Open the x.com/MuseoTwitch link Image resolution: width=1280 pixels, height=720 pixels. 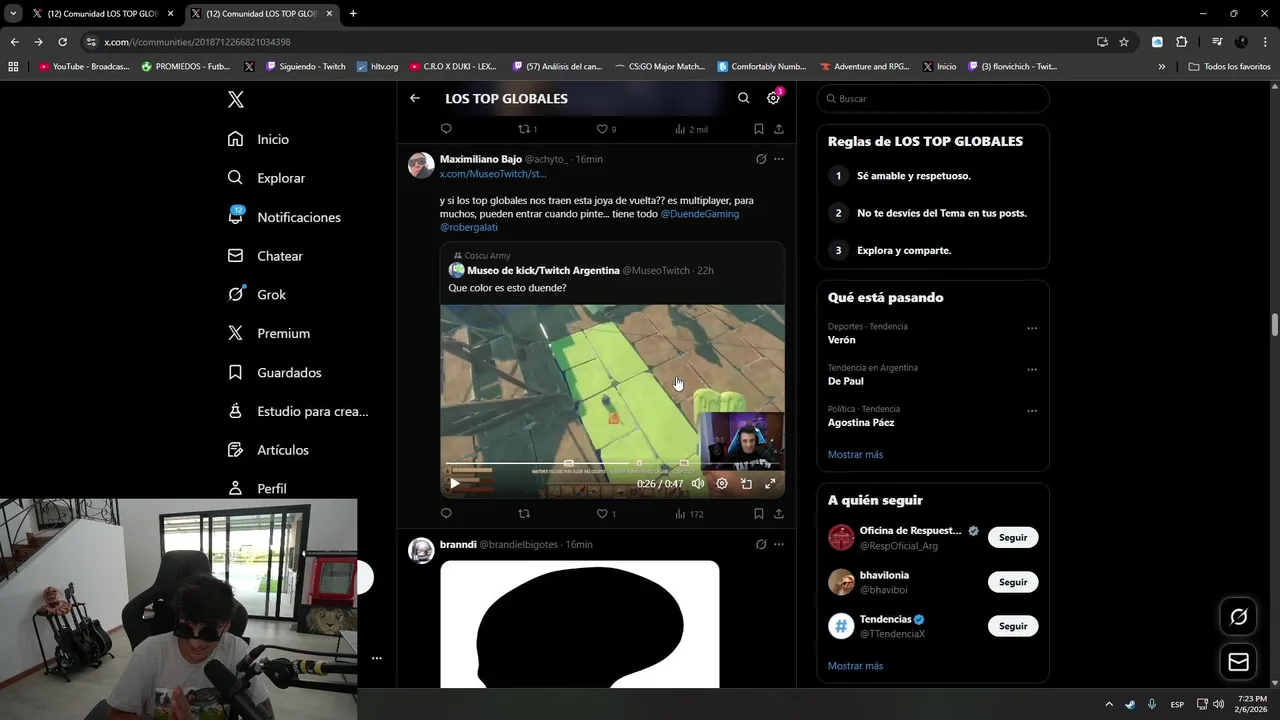493,174
